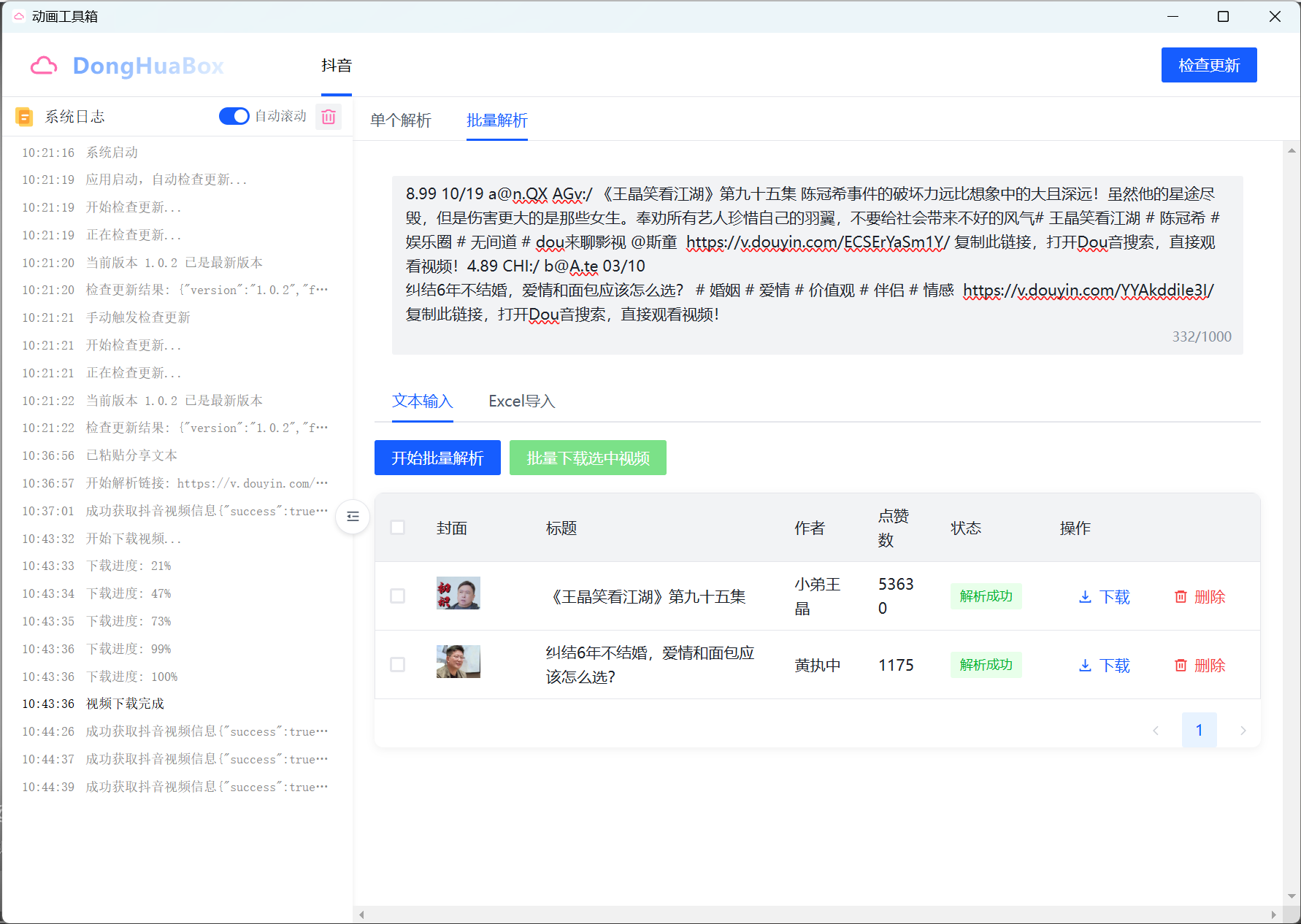Click the 批量下载选中视频 button
The image size is (1301, 924).
click(588, 458)
